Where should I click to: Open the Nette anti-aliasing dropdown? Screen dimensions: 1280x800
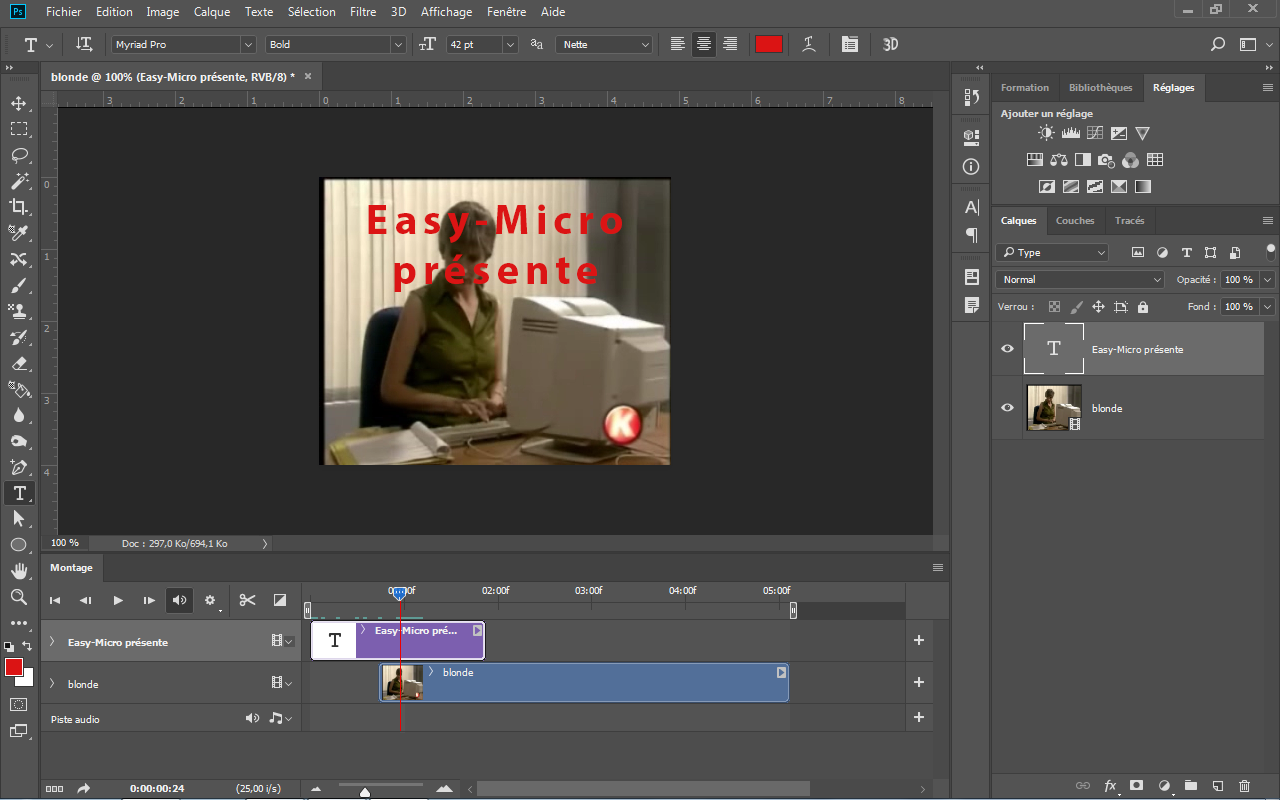click(x=604, y=44)
